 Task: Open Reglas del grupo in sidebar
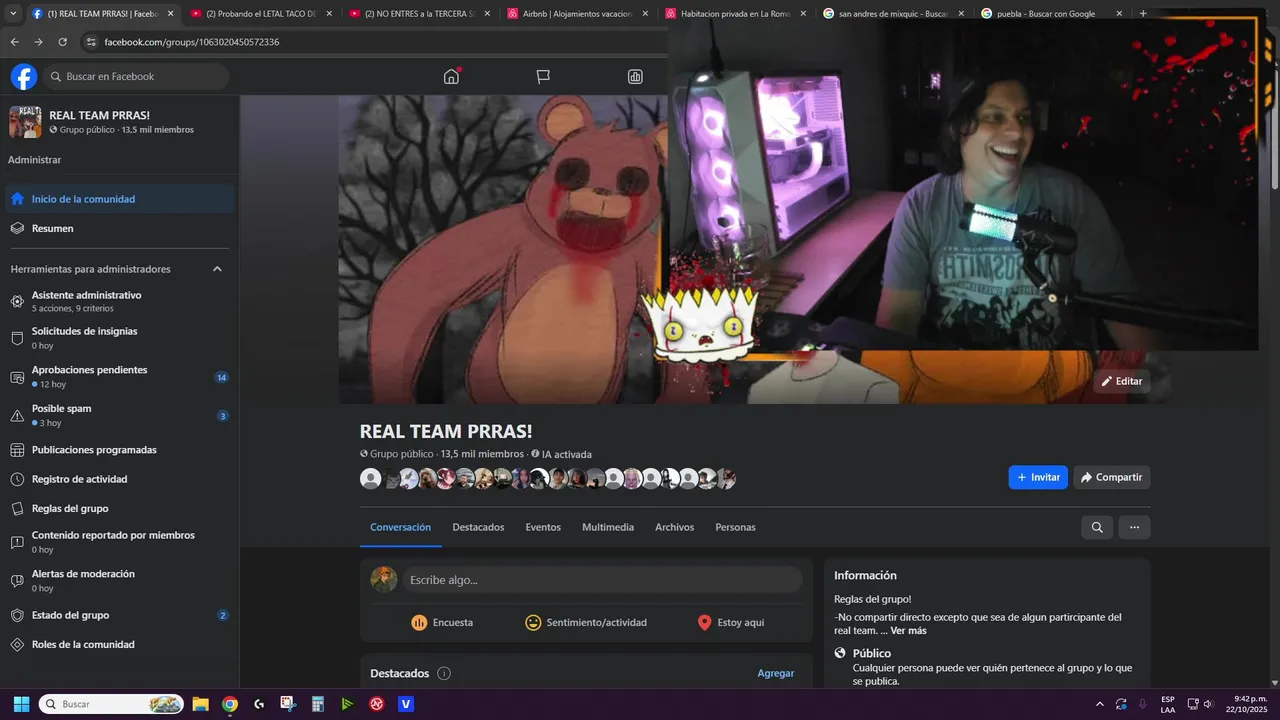(x=120, y=508)
